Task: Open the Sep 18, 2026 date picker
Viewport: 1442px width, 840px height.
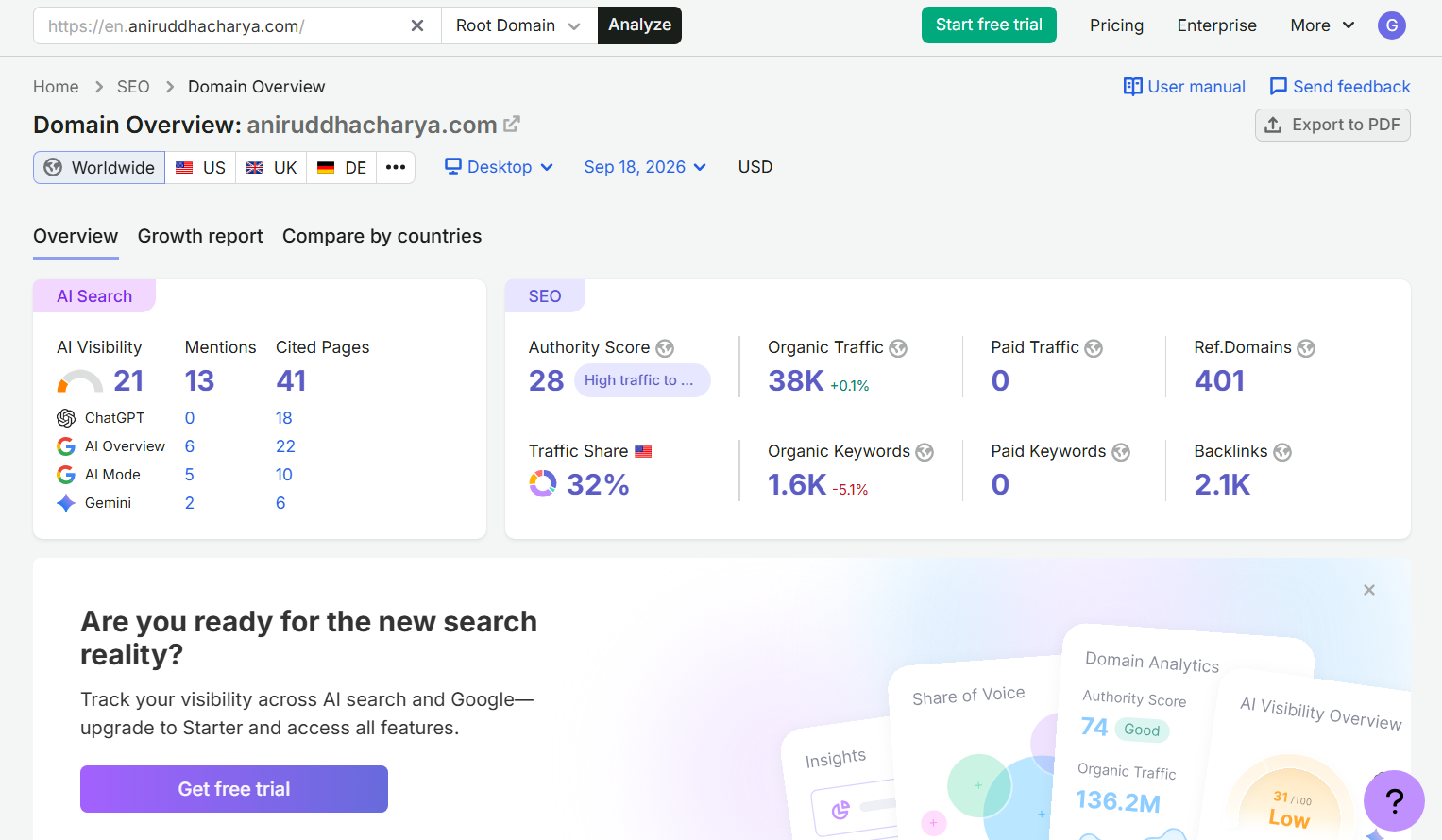Action: pyautogui.click(x=645, y=167)
